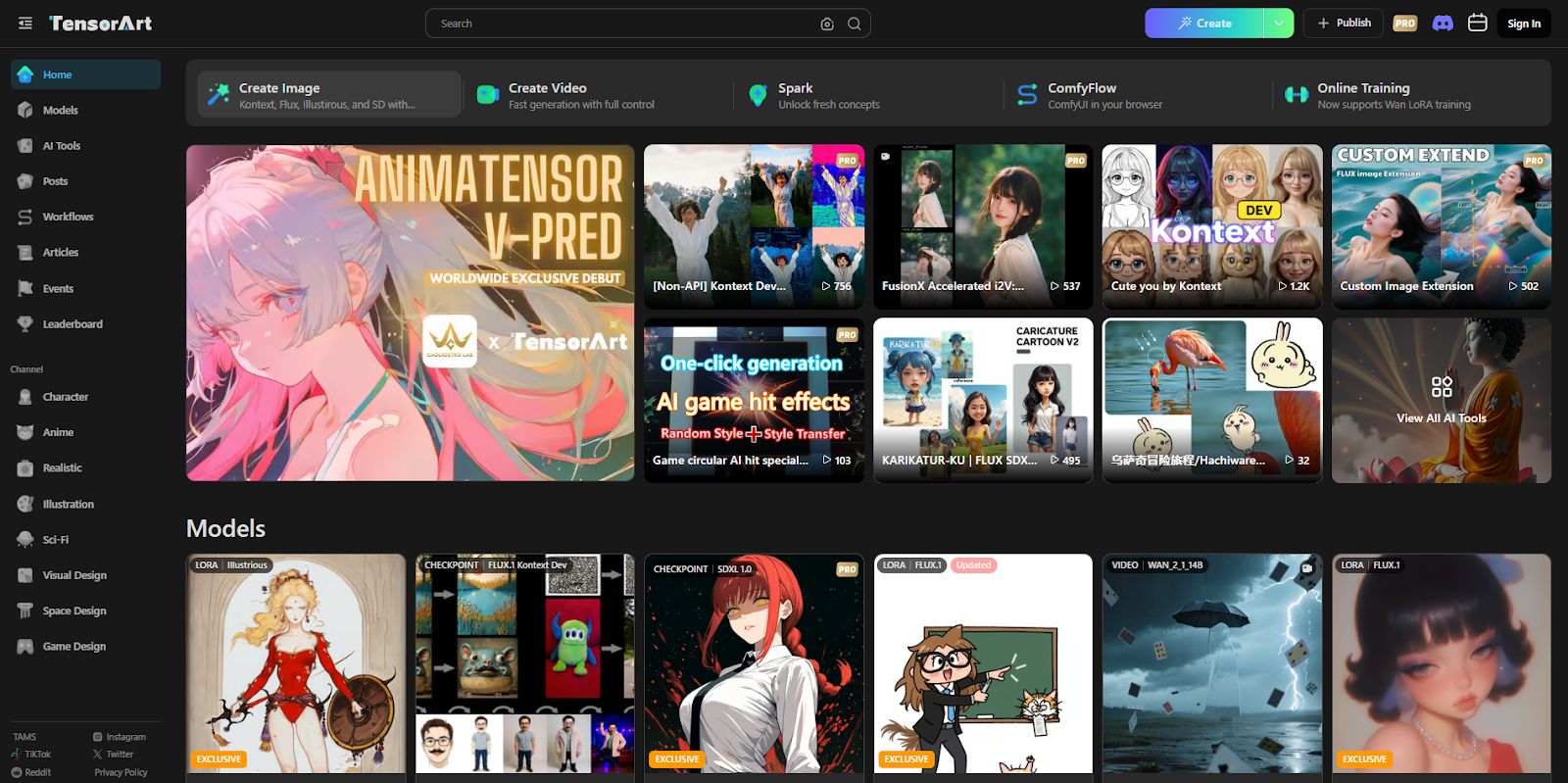Click the magnifier search icon

tap(855, 24)
